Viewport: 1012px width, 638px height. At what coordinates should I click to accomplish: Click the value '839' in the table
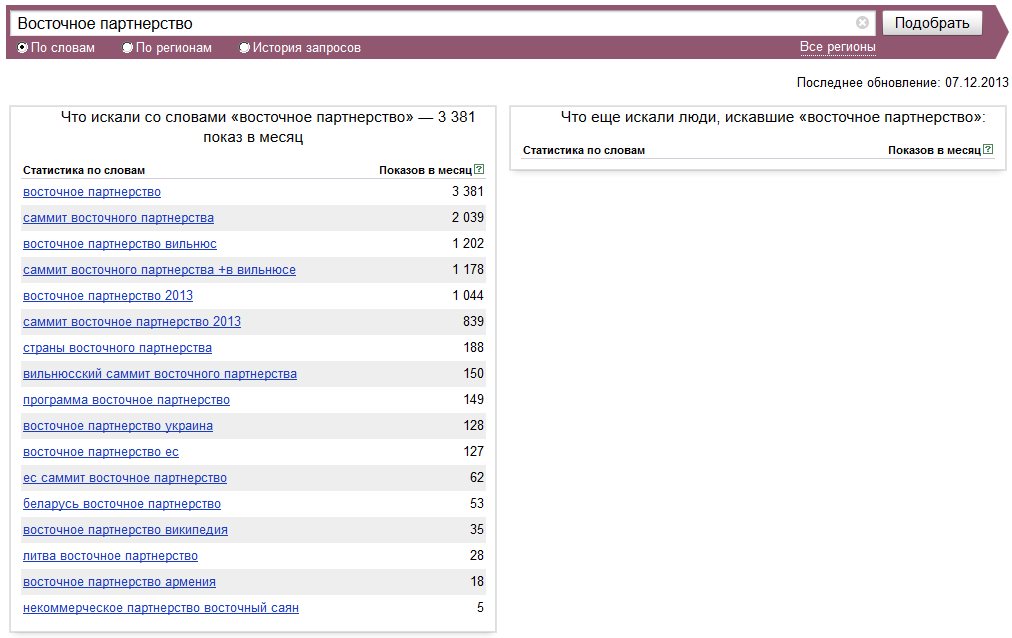[x=473, y=321]
